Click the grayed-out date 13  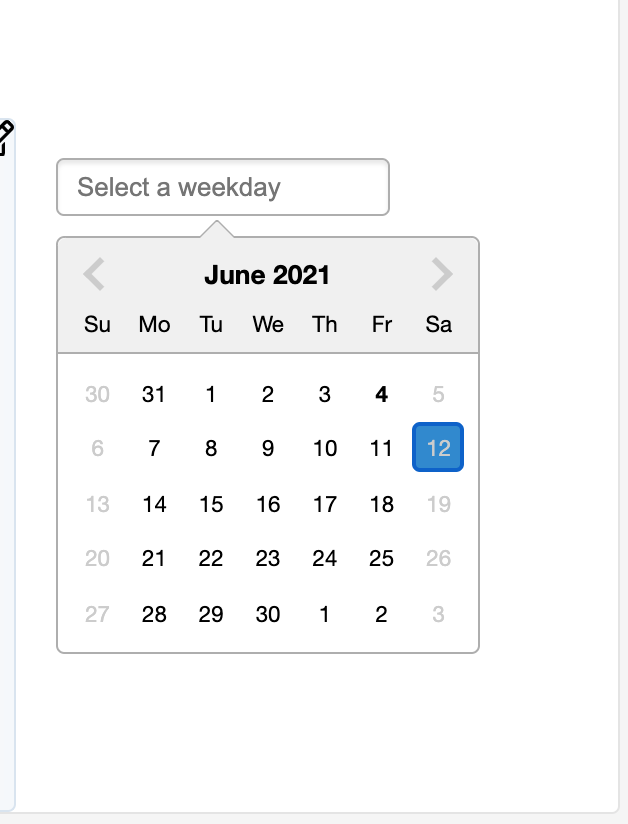coord(97,504)
